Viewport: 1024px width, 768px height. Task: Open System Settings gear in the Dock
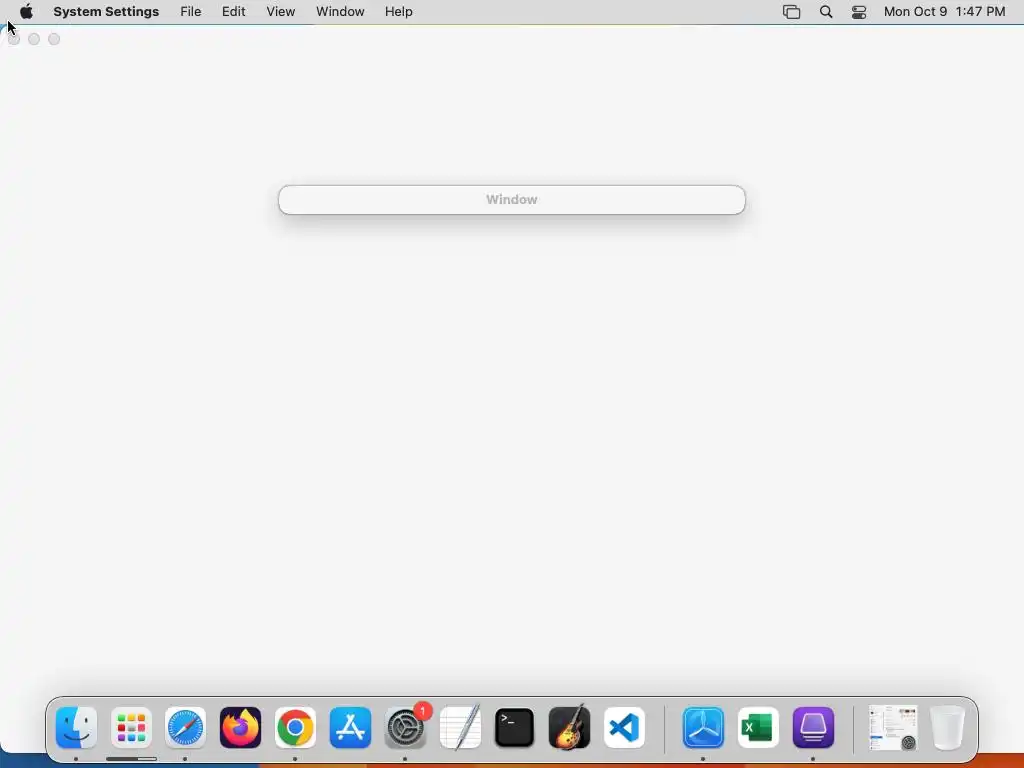pyautogui.click(x=406, y=728)
